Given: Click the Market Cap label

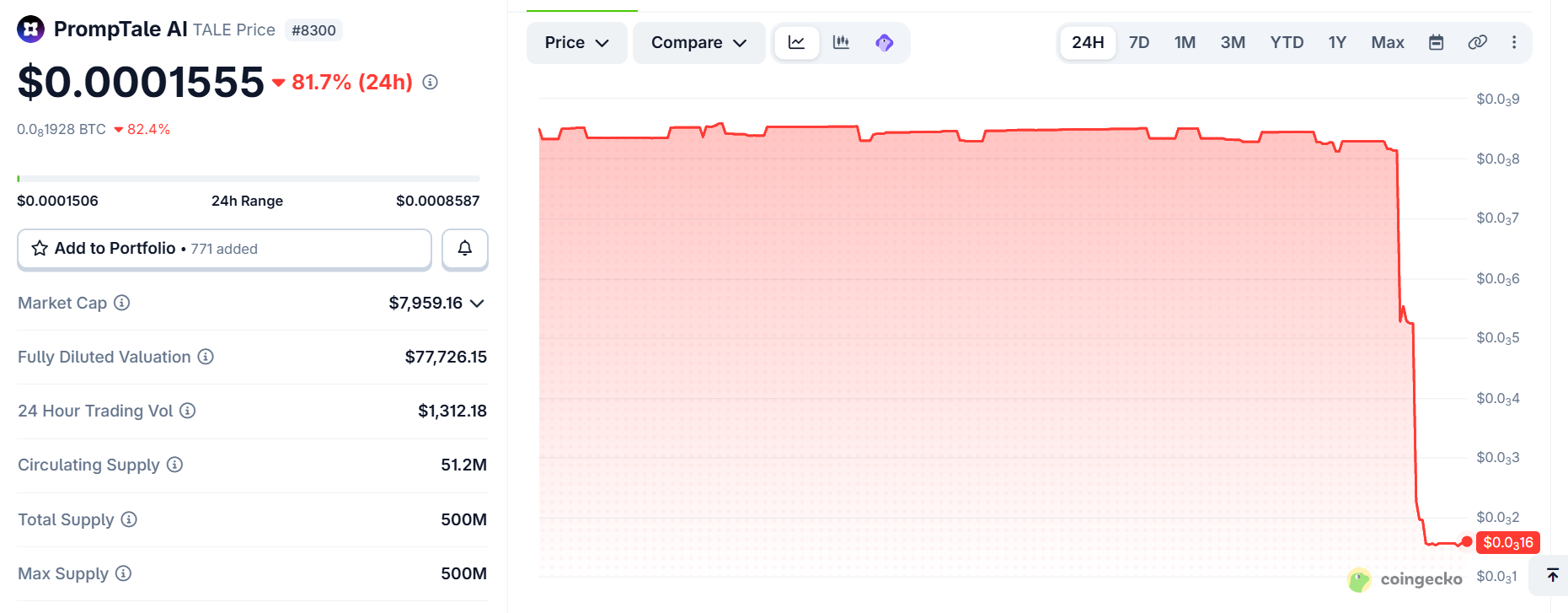Looking at the screenshot, I should [62, 303].
